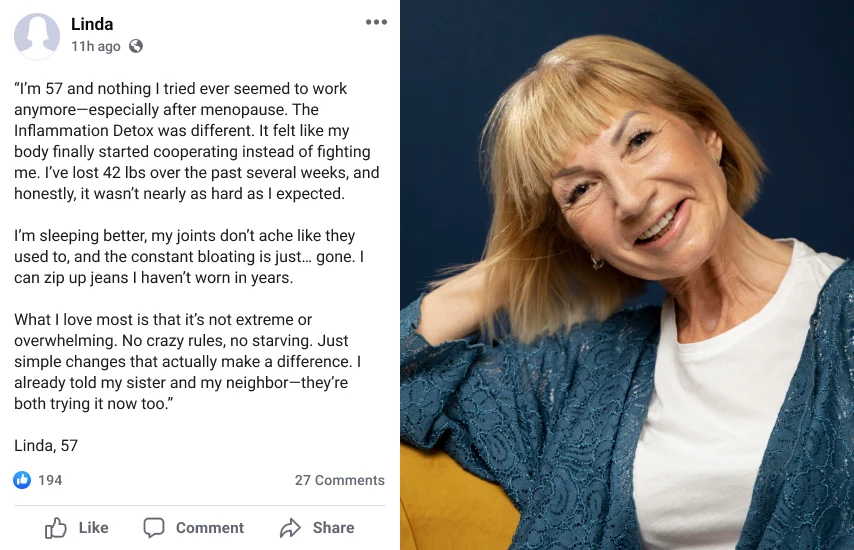Viewport: 854px width, 550px height.
Task: Click the paragraph starting "I'm sleeping better"
Action: 188,257
